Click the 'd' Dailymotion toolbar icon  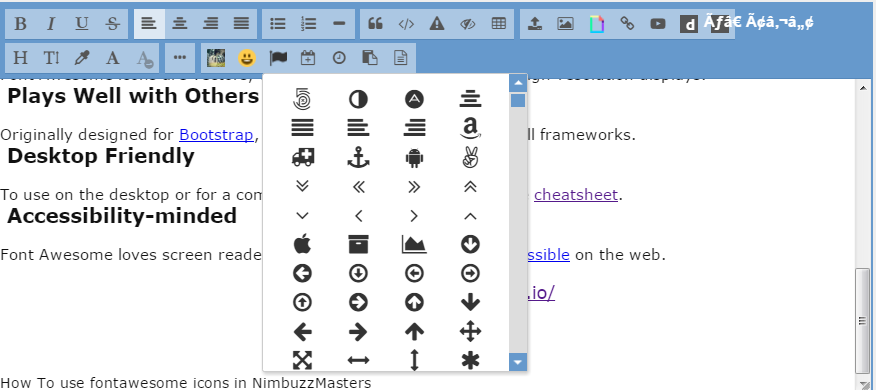[689, 24]
